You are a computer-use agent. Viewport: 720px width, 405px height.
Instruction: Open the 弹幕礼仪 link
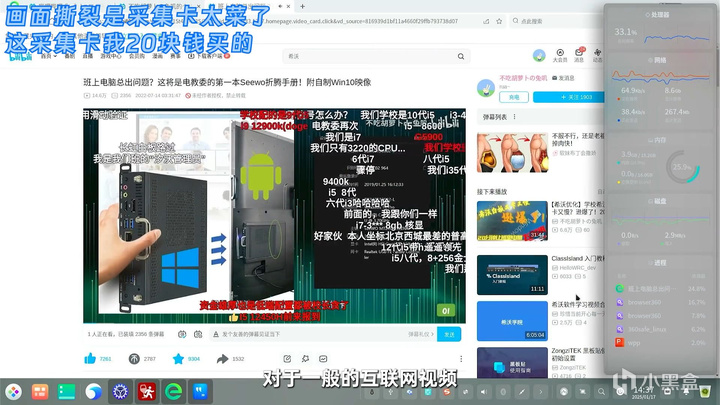point(421,334)
